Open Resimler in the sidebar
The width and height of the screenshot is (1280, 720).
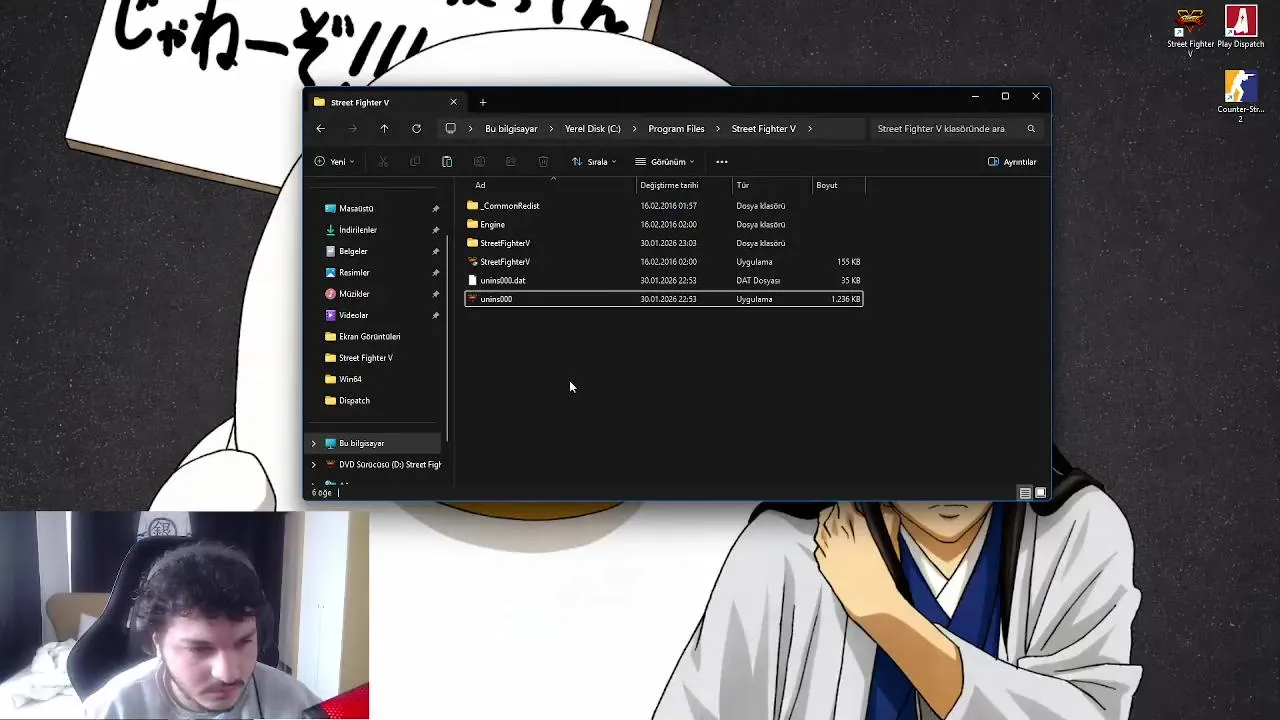354,273
